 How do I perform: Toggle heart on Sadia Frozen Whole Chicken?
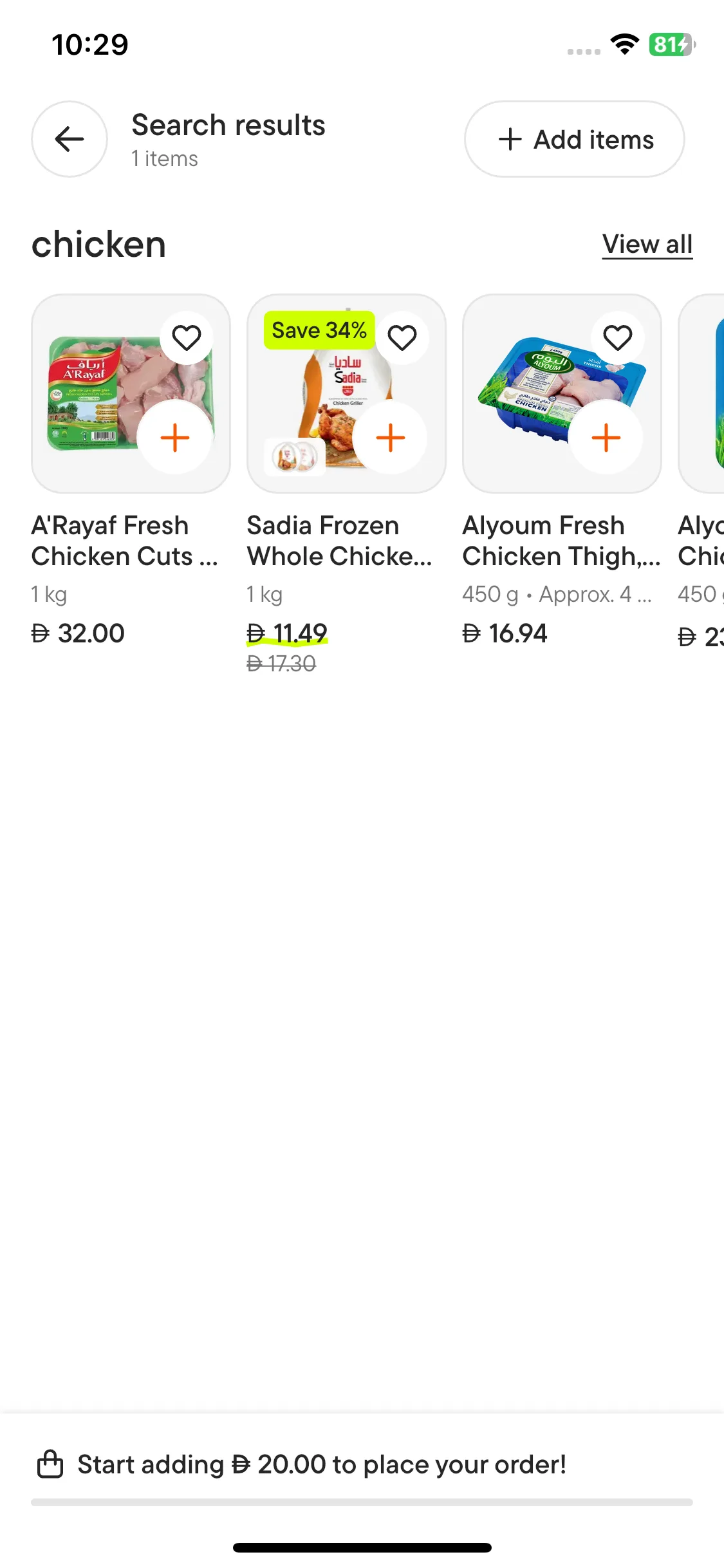(402, 338)
